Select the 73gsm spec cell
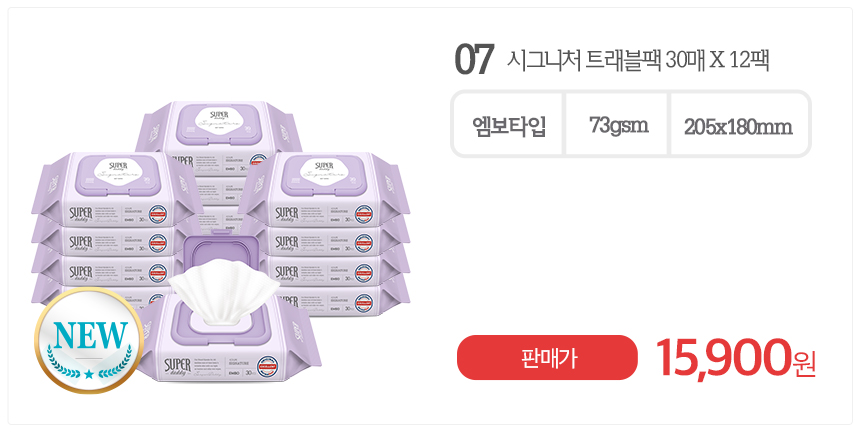The image size is (860, 432). click(x=618, y=126)
